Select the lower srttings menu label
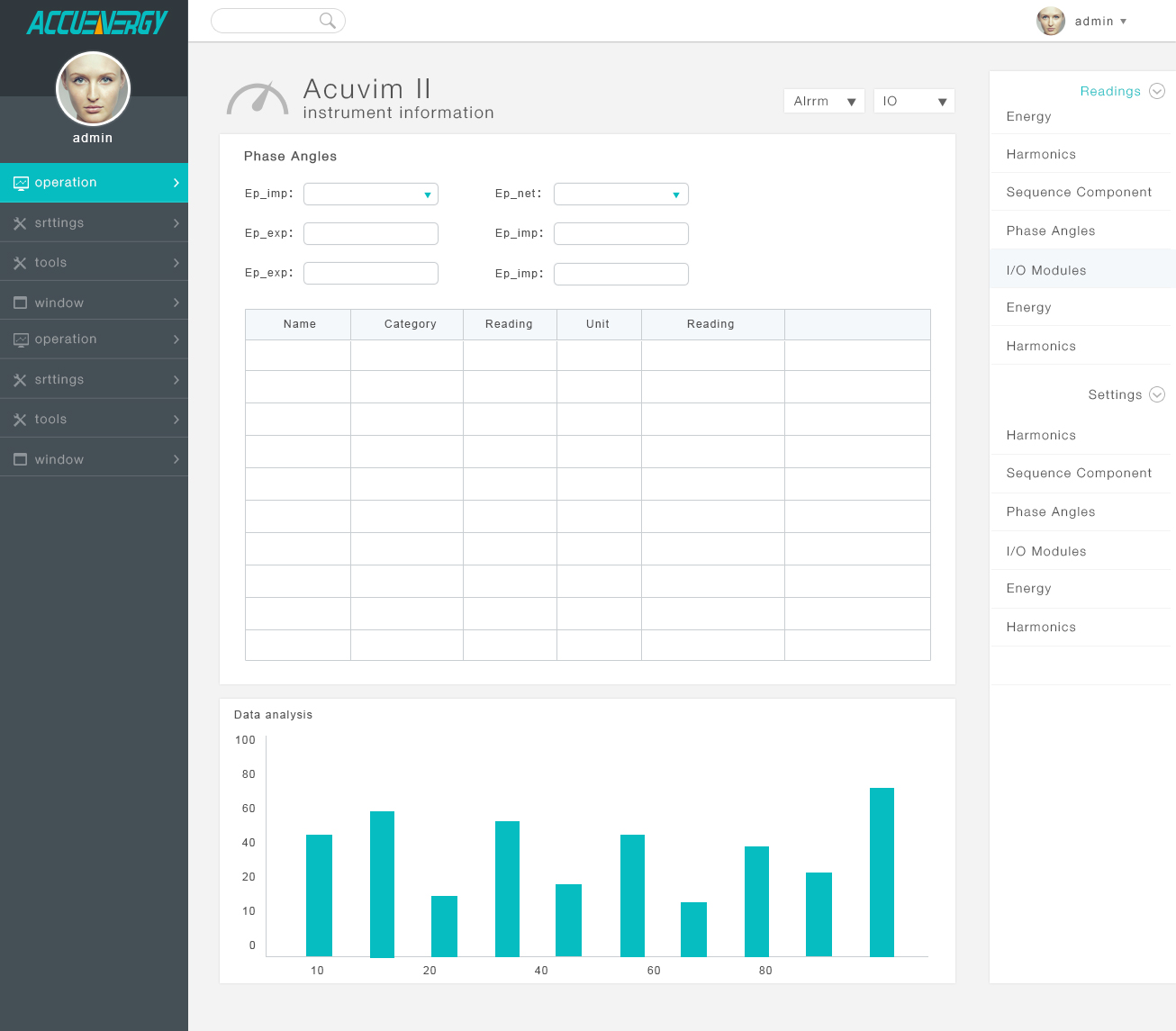Image resolution: width=1176 pixels, height=1031 pixels. [59, 380]
